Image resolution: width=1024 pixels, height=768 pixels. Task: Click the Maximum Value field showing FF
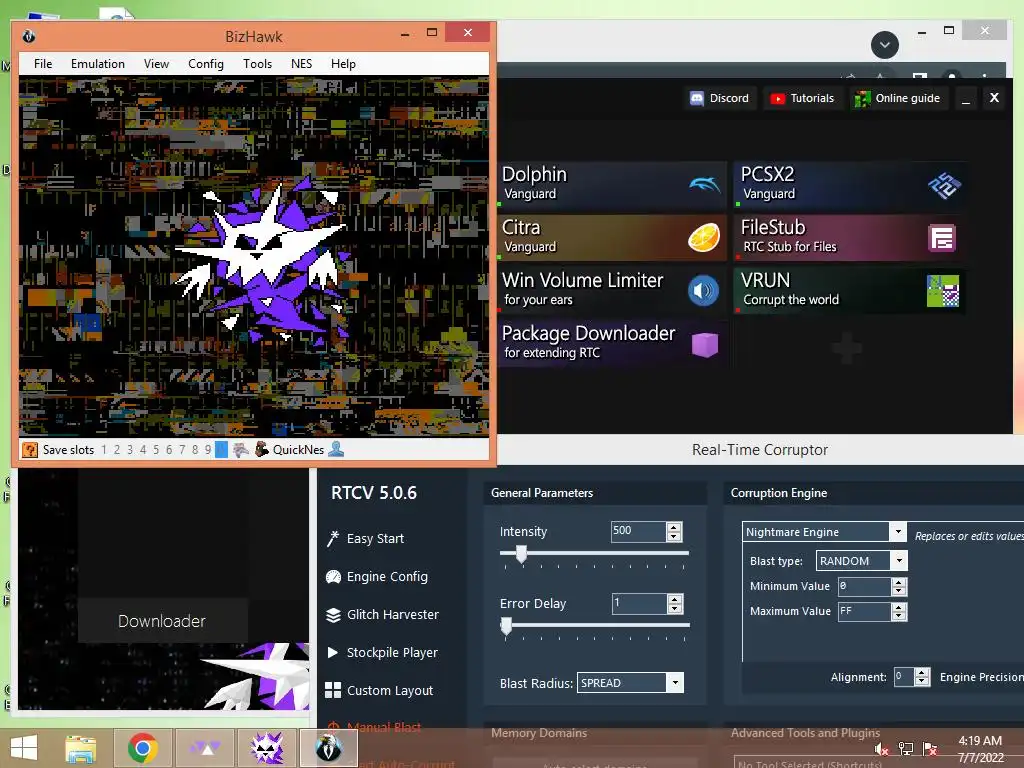[865, 611]
